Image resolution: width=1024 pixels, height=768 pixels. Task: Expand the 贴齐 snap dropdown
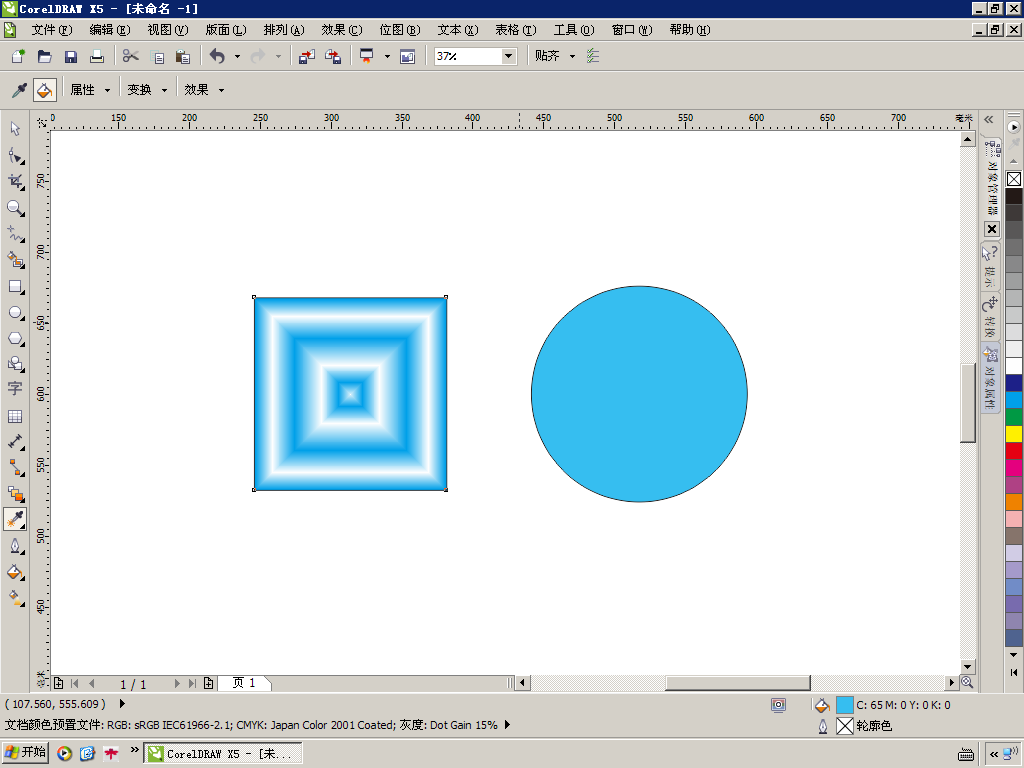(572, 56)
